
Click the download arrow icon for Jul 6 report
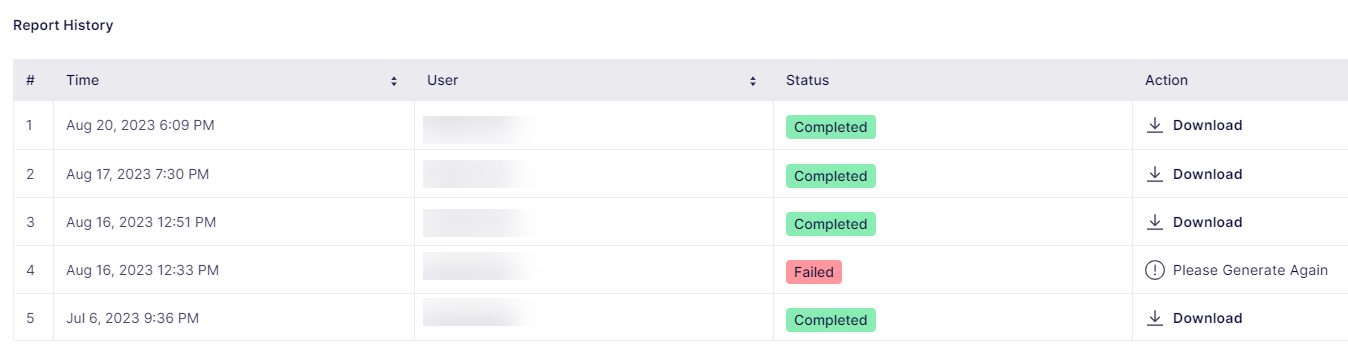(x=1155, y=318)
